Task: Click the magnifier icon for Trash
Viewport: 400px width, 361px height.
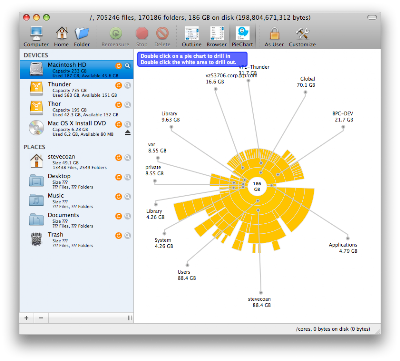Action: click(x=127, y=236)
